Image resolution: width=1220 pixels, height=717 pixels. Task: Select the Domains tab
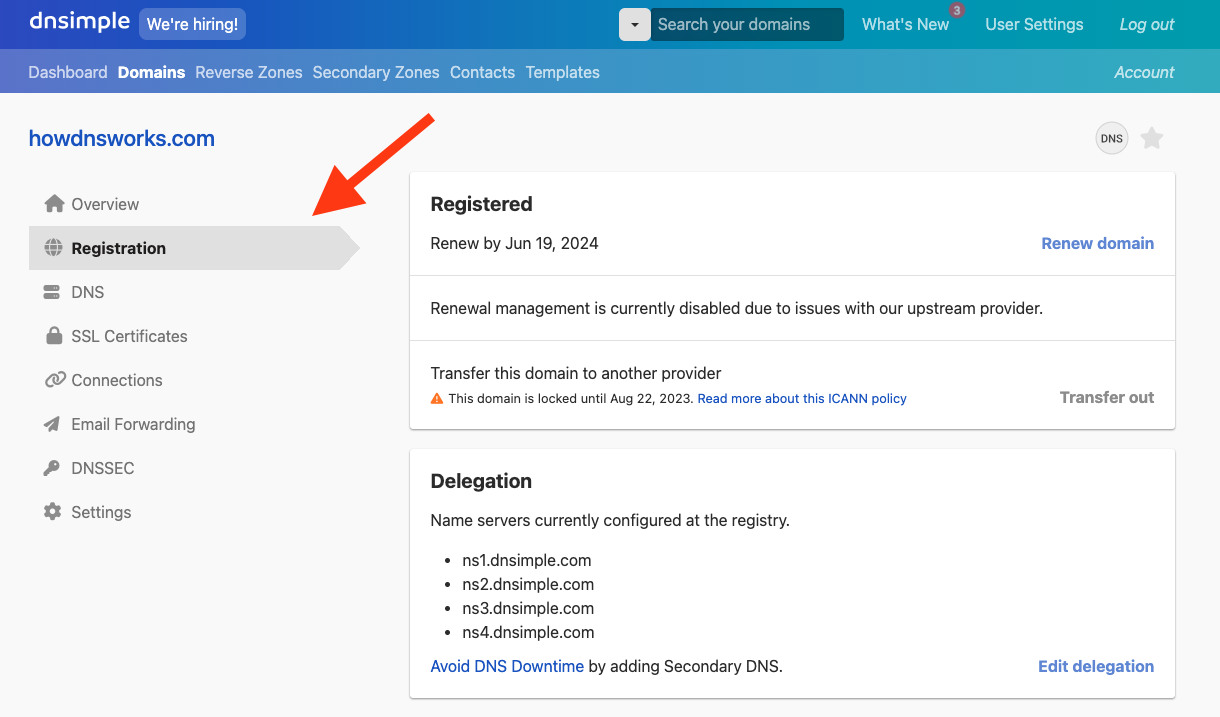click(x=151, y=72)
